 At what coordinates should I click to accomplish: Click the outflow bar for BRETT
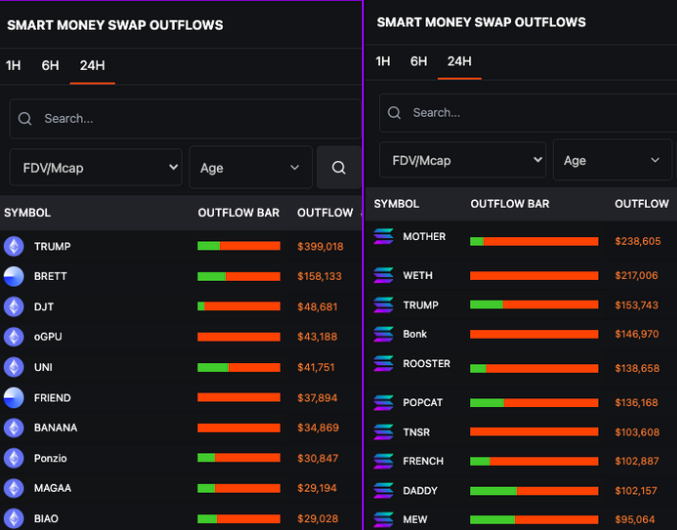coord(239,276)
